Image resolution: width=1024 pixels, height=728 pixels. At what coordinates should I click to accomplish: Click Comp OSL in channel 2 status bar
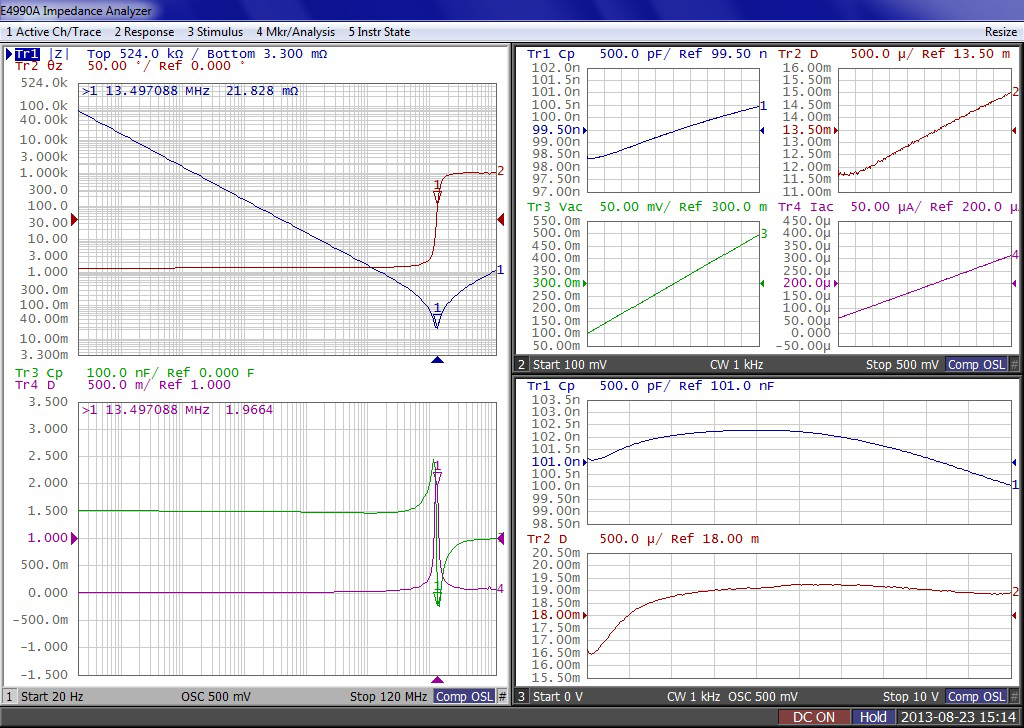[977, 365]
